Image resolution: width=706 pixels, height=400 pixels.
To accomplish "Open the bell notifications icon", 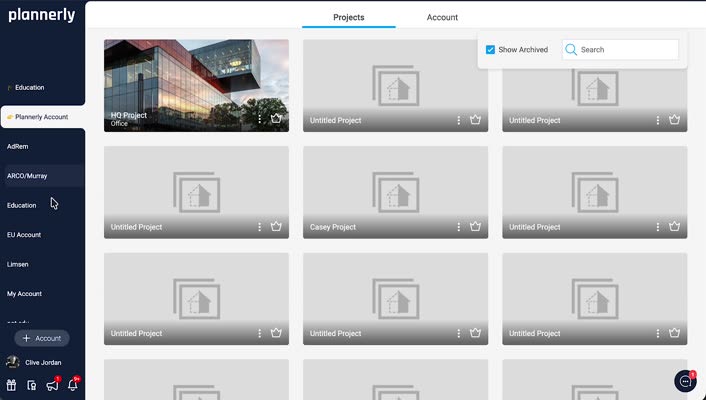I will click(x=72, y=385).
